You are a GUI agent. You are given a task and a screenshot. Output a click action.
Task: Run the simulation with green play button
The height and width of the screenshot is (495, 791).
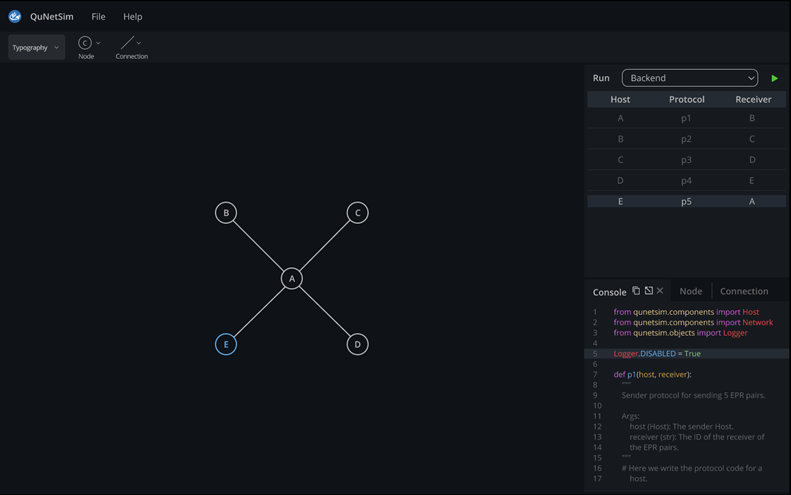tap(774, 78)
